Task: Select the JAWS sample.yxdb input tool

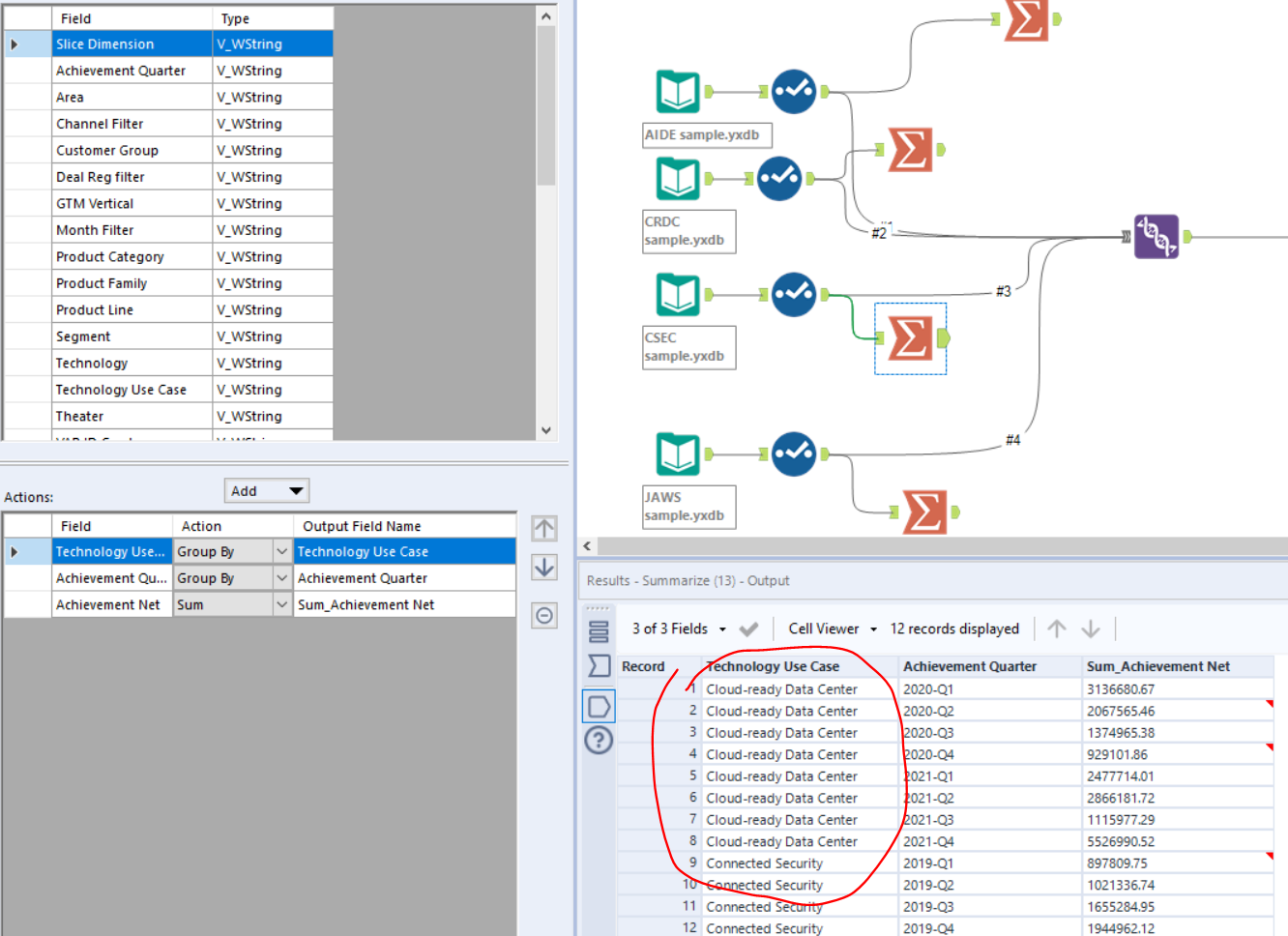Action: 677,453
